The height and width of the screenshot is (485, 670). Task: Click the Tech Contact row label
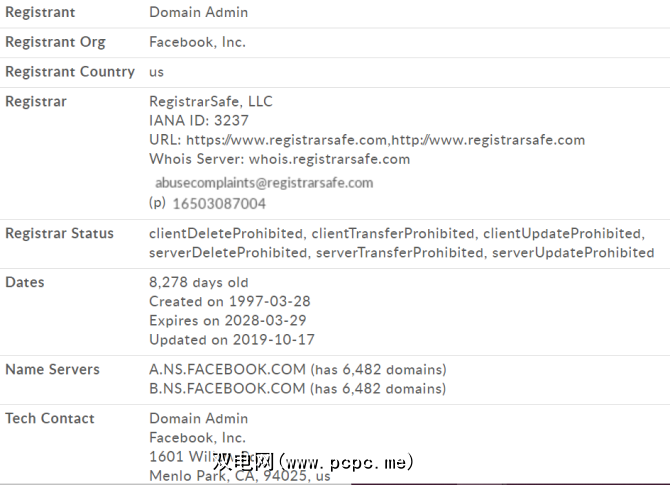50,418
